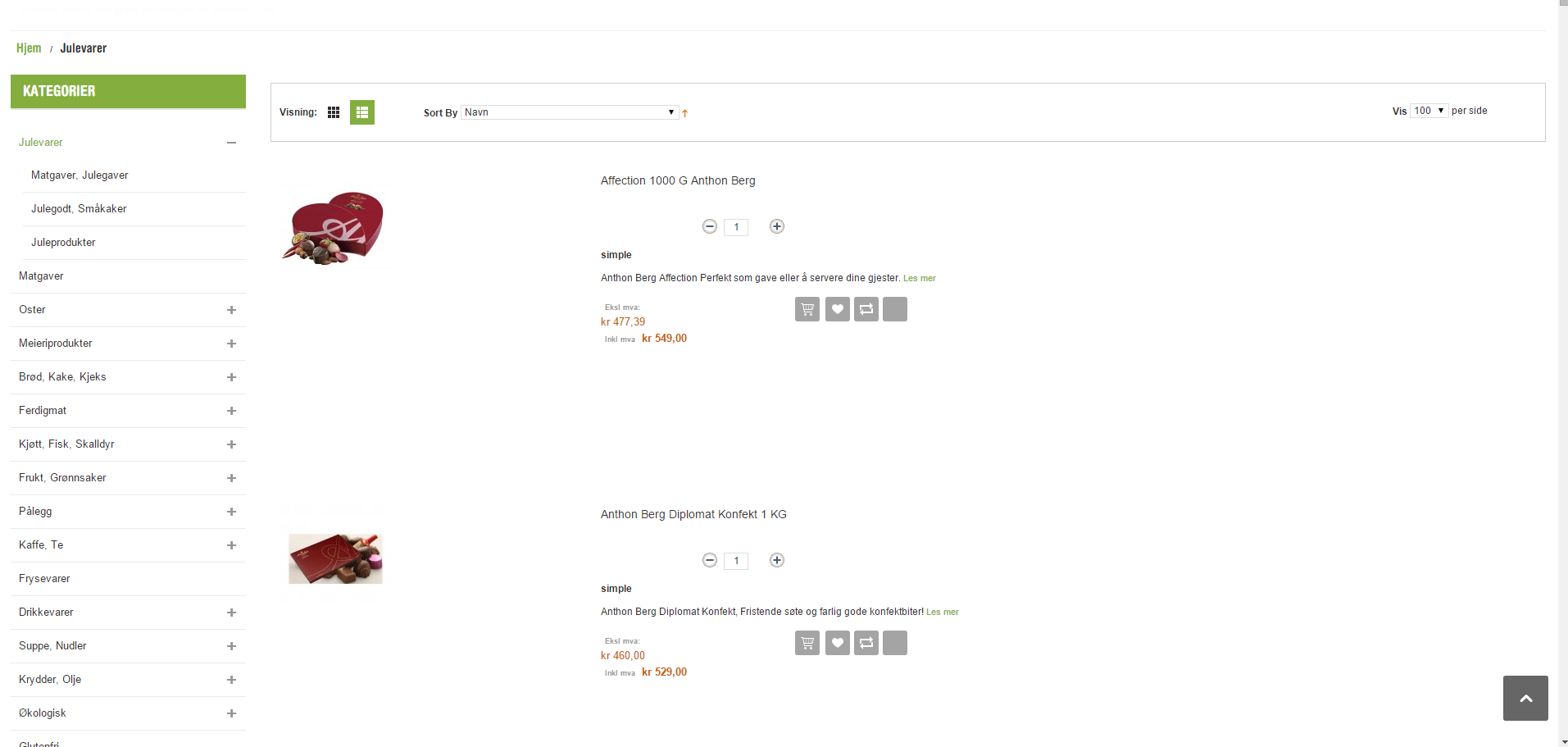1568x747 pixels.
Task: Click the back-to-top arrow button
Action: coord(1525,698)
